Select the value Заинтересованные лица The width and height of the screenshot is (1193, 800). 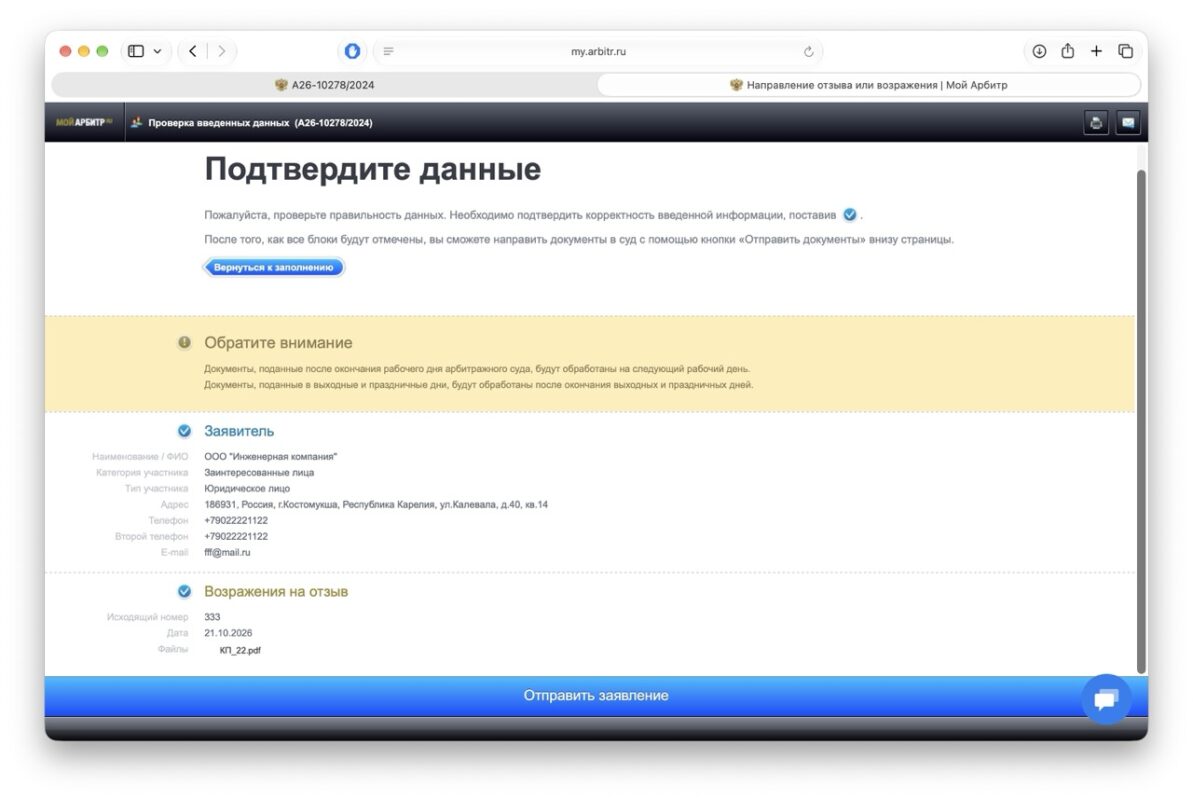259,473
